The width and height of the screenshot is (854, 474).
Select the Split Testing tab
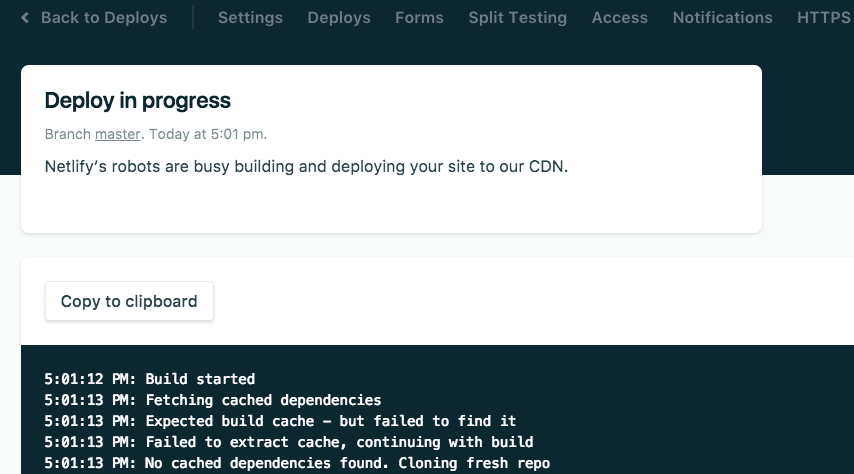[517, 18]
